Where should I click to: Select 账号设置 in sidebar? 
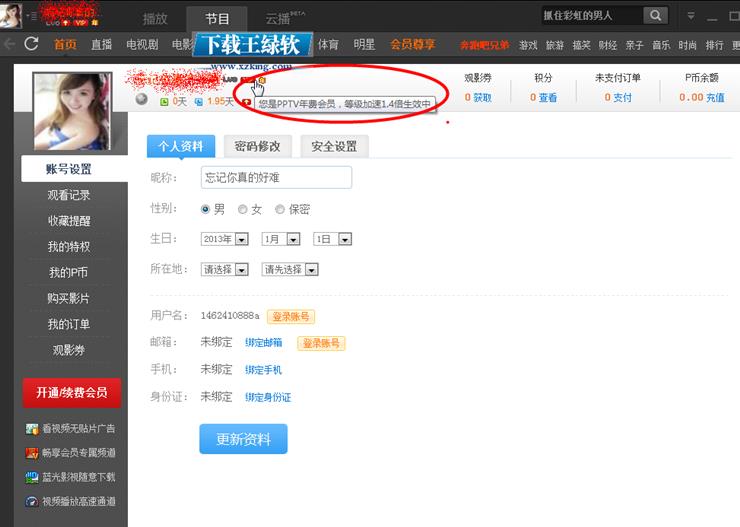74,169
